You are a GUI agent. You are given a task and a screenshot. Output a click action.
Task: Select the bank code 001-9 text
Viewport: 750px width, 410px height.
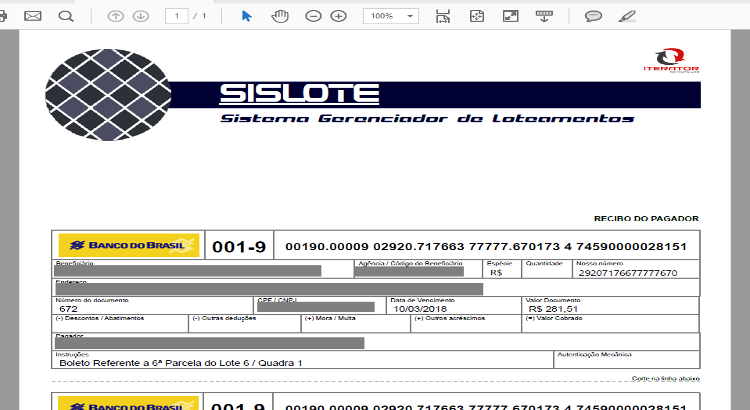(x=239, y=247)
